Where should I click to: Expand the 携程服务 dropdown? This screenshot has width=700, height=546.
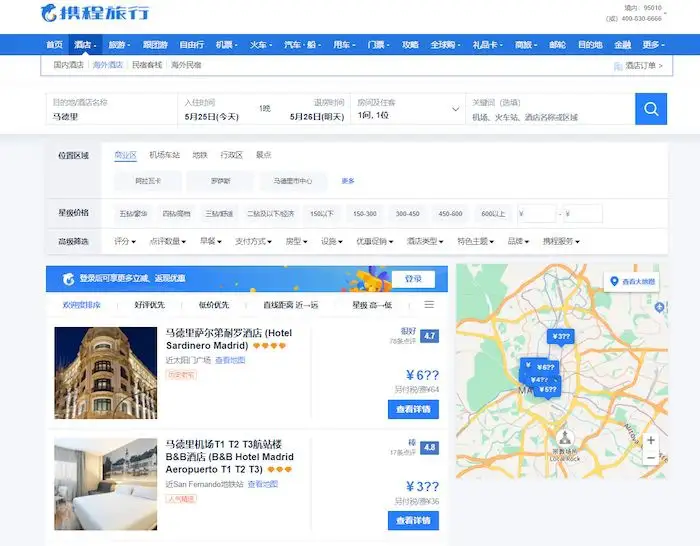[x=561, y=242]
